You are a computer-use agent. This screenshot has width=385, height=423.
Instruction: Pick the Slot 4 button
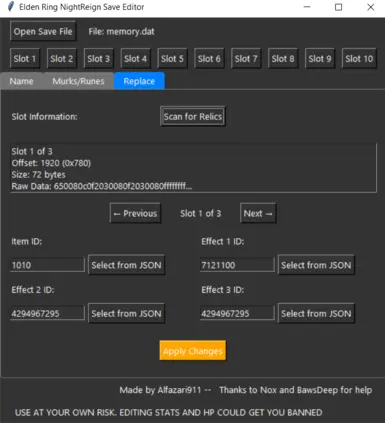tap(135, 59)
